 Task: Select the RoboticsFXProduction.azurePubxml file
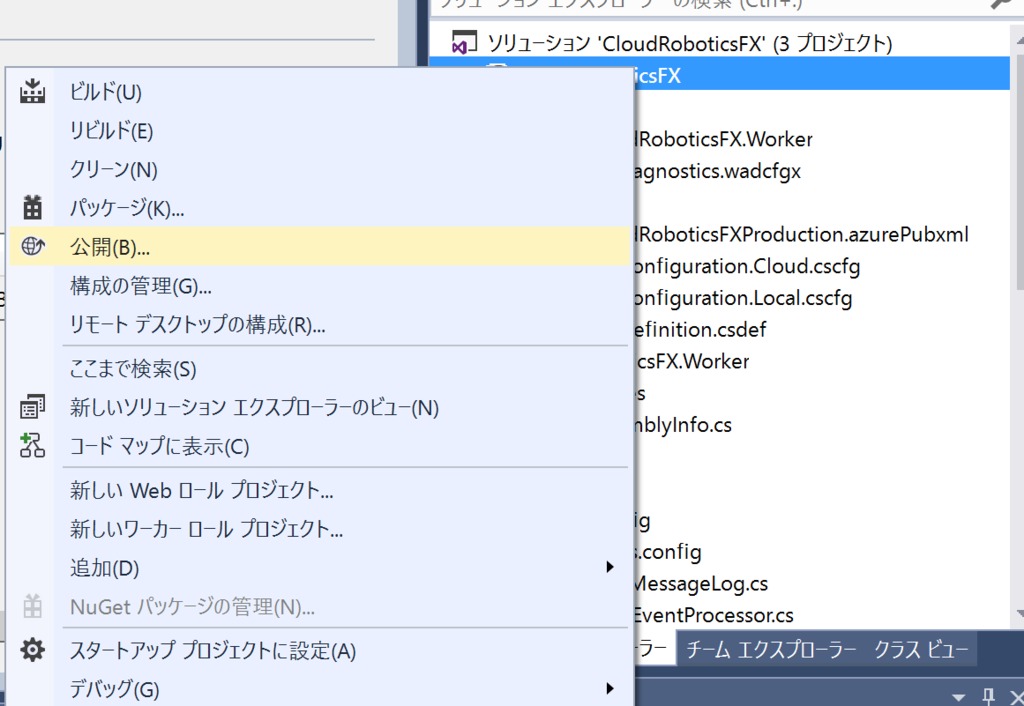802,234
